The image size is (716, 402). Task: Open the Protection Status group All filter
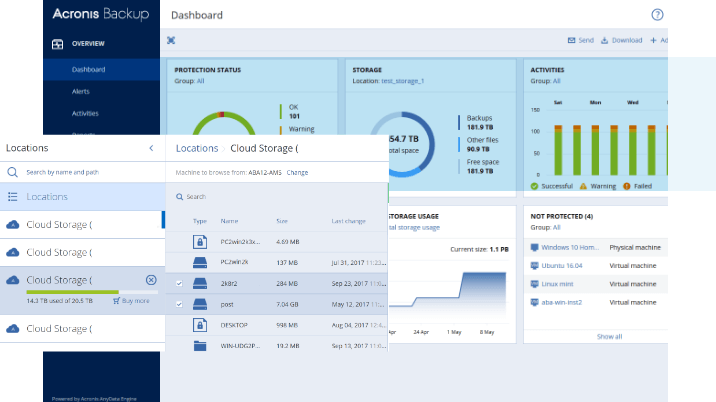[x=200, y=81]
